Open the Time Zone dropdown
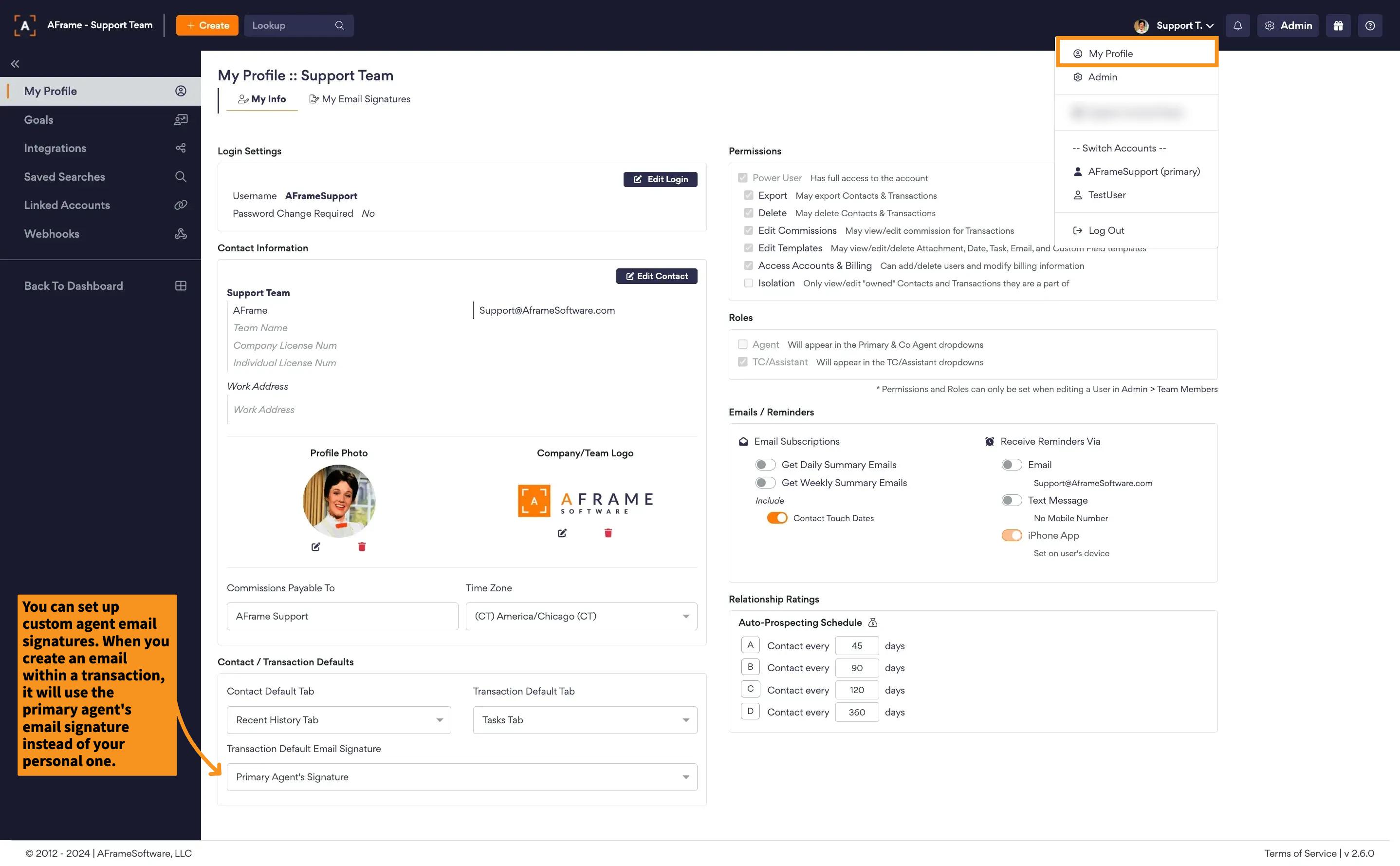Viewport: 1400px width, 866px height. click(581, 616)
